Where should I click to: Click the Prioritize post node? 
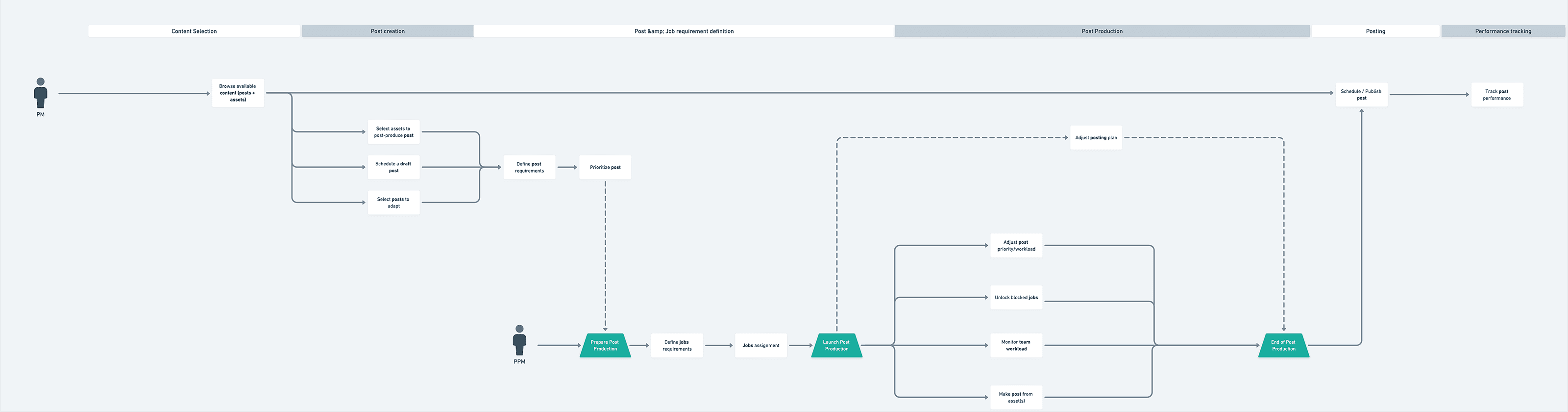click(605, 167)
